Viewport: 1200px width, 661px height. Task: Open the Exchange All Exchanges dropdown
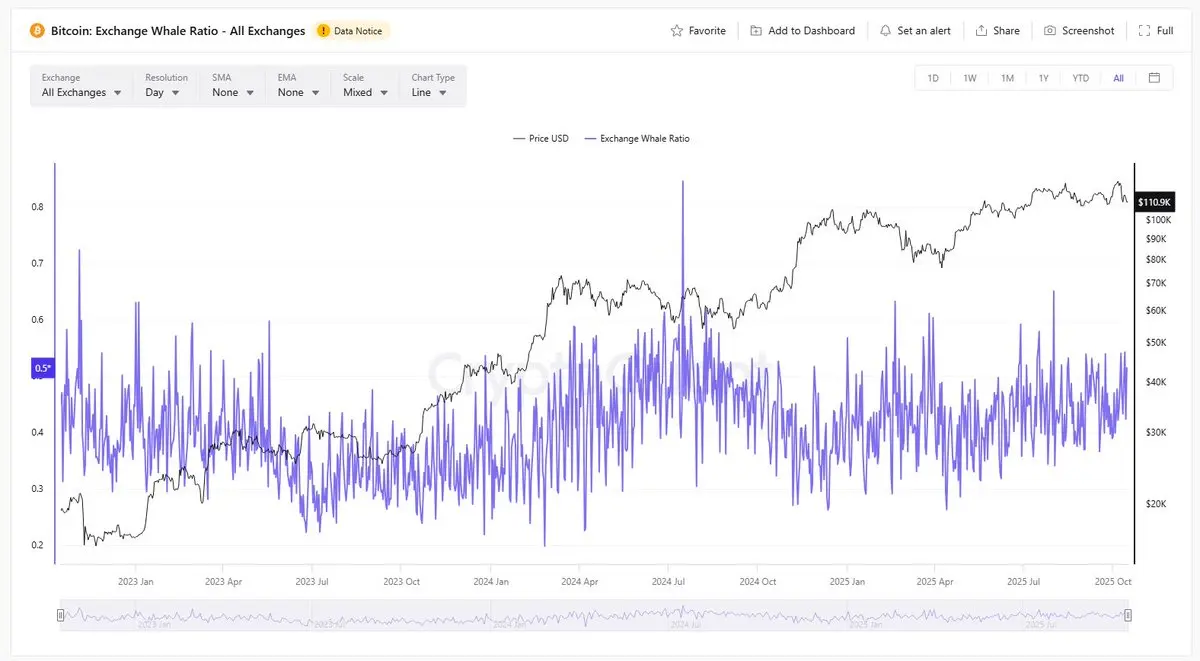point(82,86)
